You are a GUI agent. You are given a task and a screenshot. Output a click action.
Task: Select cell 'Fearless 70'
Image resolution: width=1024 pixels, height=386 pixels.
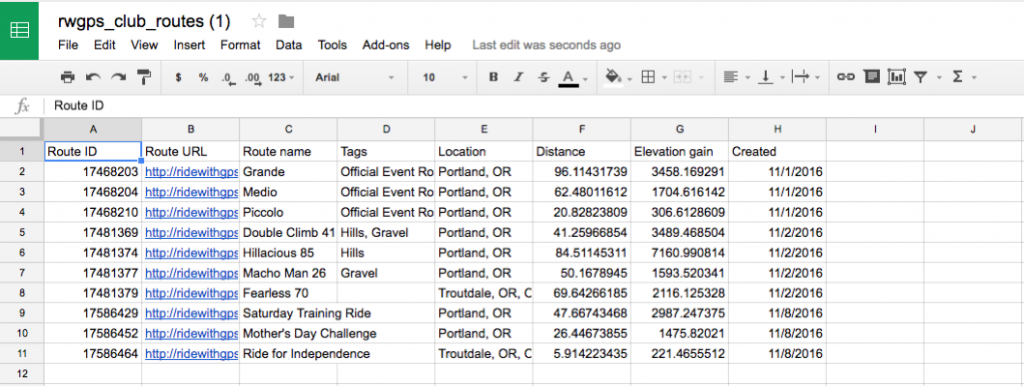point(288,293)
